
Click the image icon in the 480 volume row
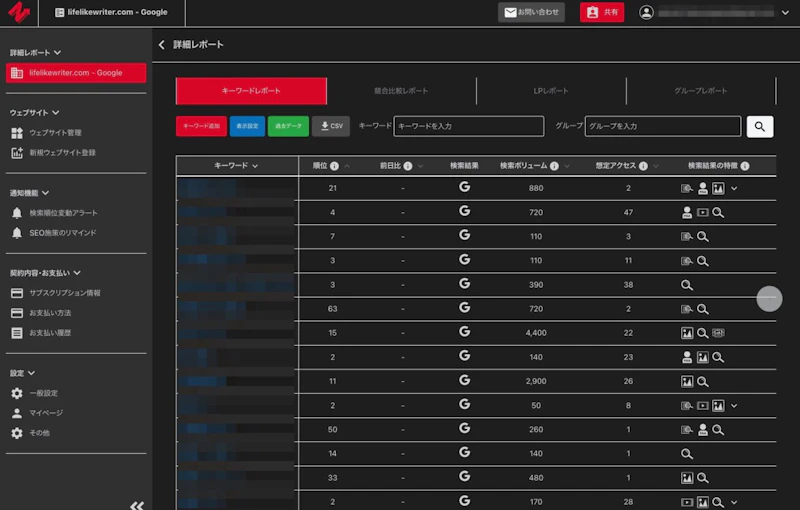coord(687,478)
